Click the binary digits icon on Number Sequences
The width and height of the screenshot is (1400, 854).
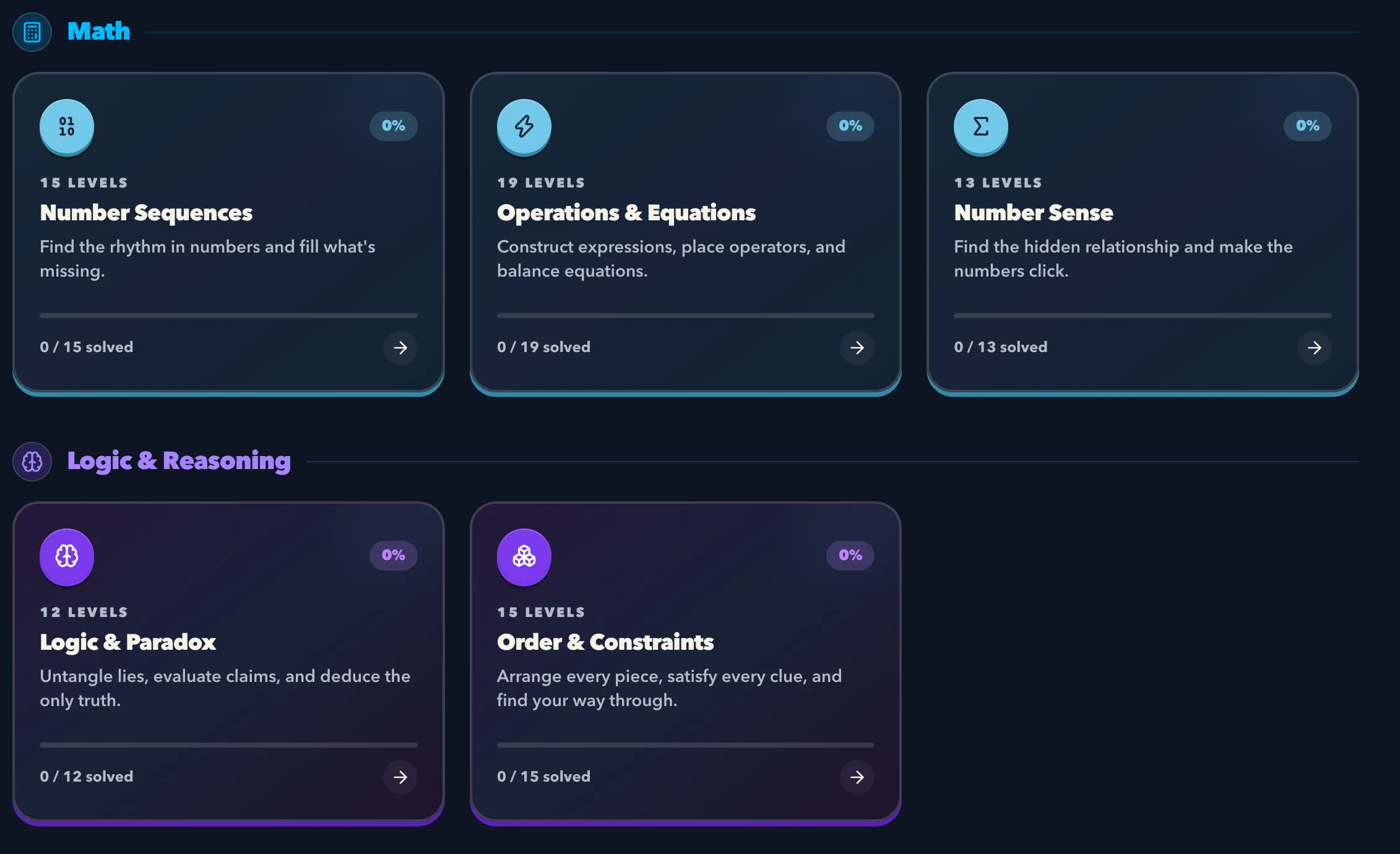tap(67, 126)
